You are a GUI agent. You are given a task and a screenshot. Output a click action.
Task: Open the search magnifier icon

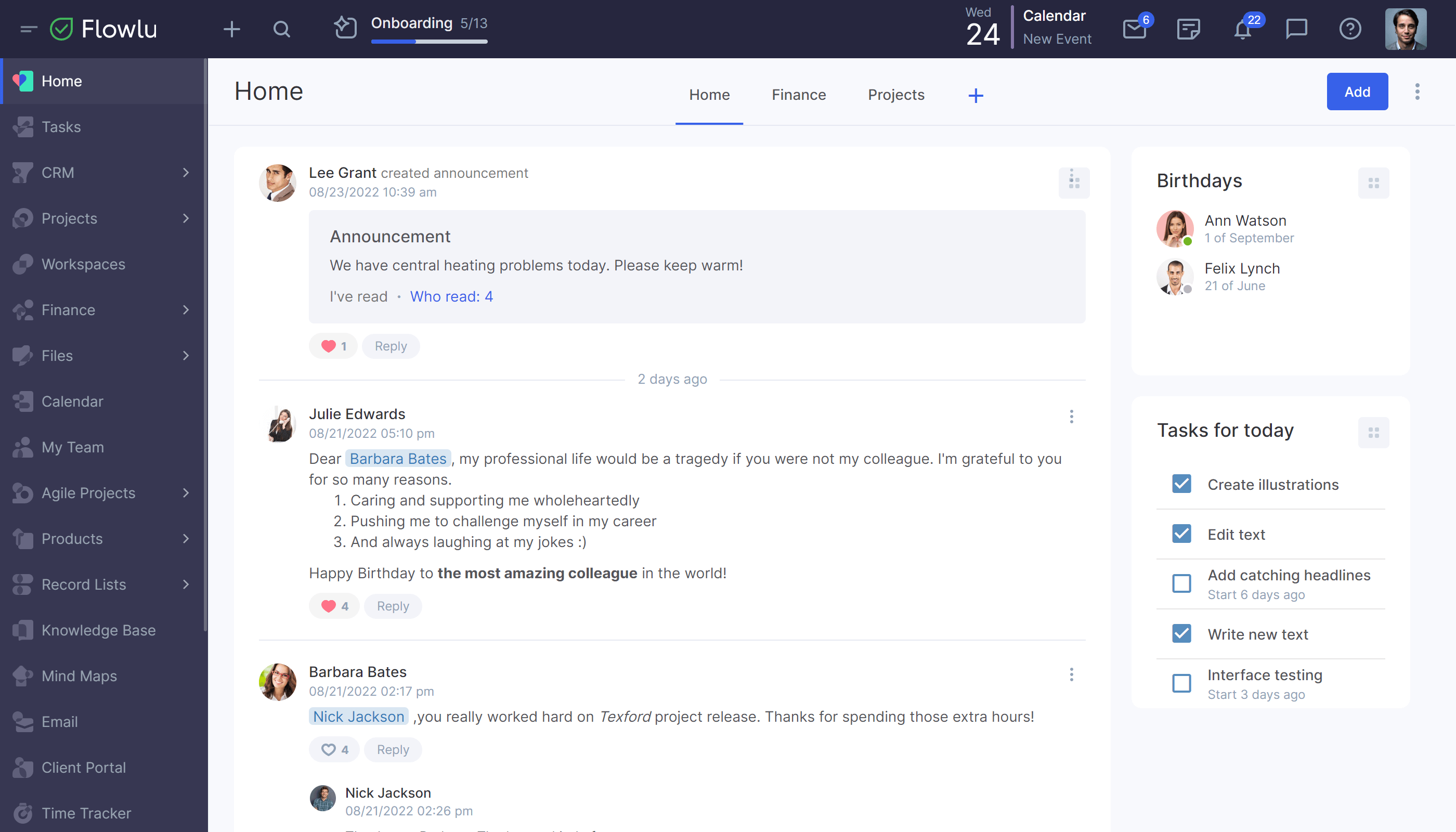coord(281,29)
